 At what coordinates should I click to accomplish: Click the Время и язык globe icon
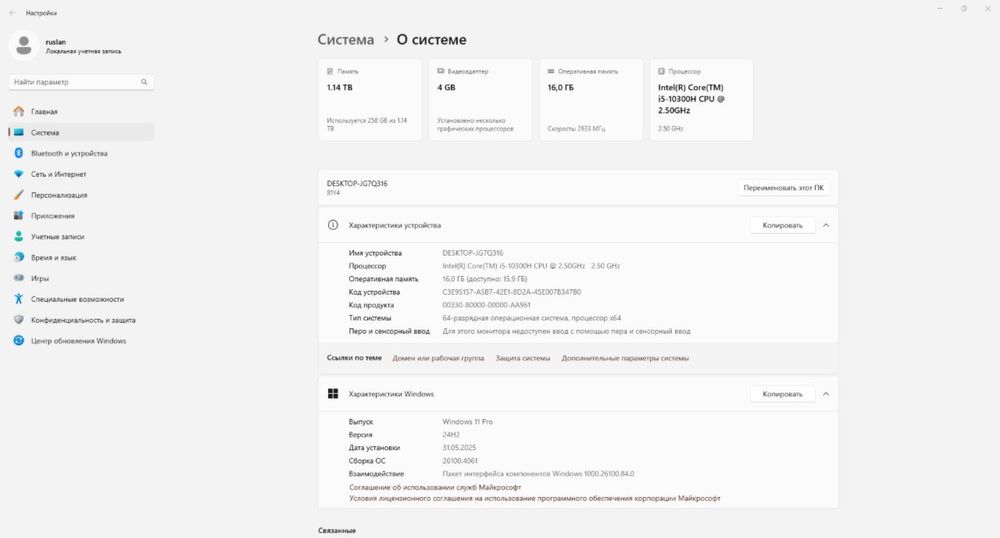click(x=18, y=258)
